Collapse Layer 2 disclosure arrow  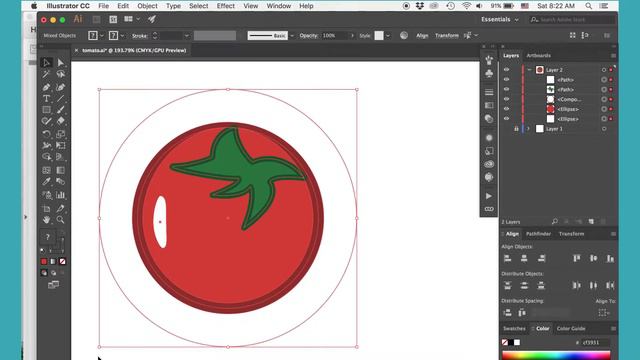(x=529, y=70)
